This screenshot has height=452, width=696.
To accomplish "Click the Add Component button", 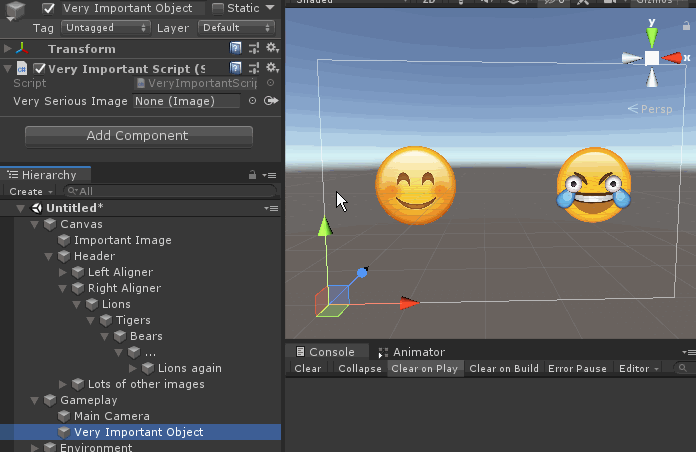I will point(138,136).
